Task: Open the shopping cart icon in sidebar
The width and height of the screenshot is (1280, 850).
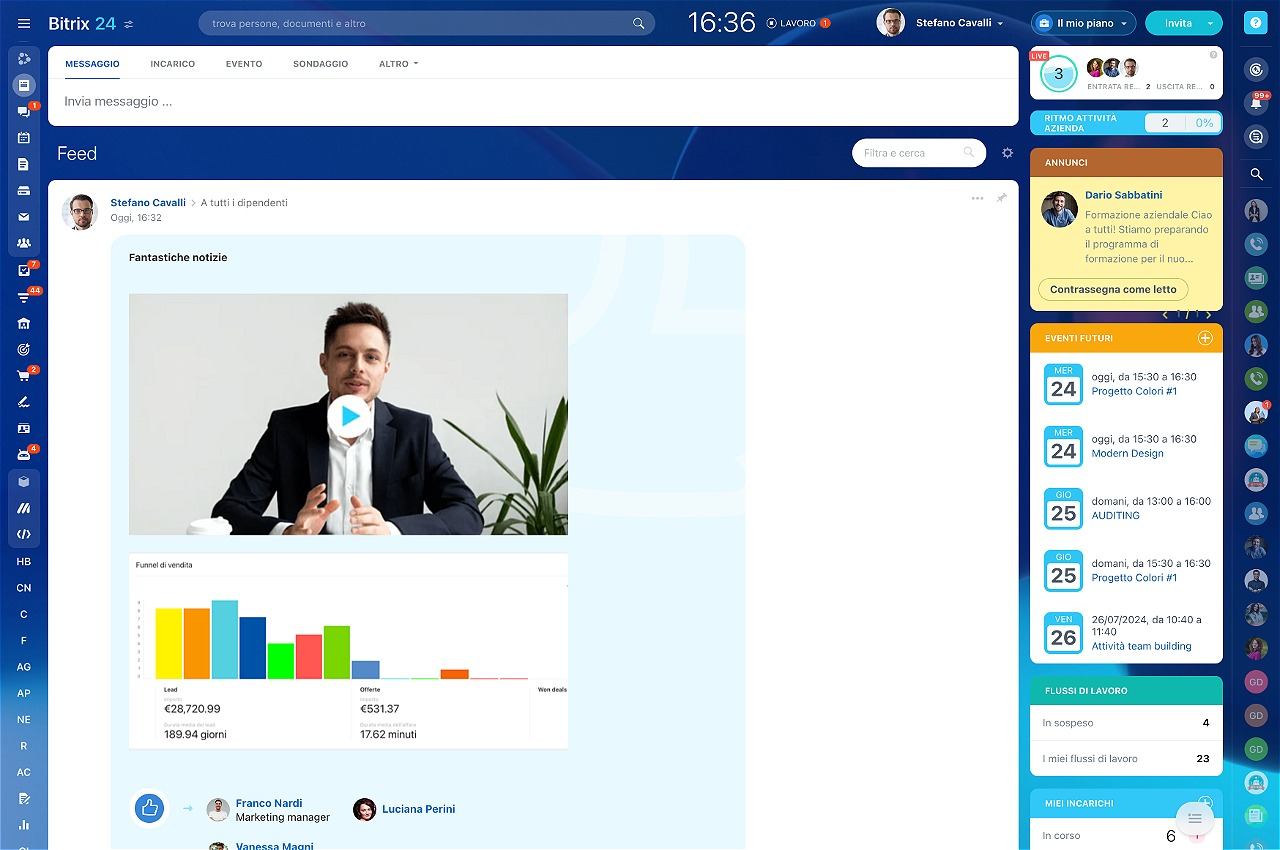Action: [x=24, y=376]
